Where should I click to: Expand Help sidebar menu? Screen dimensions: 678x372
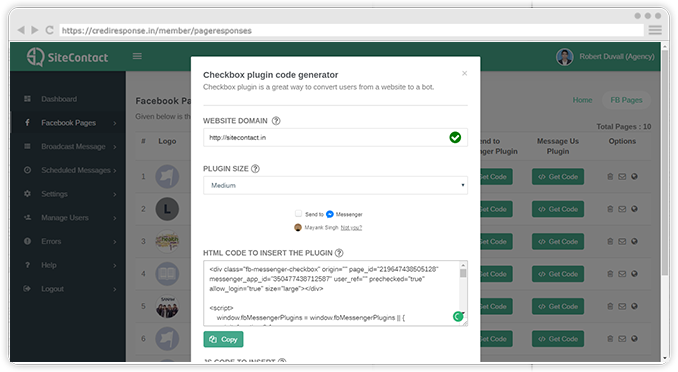click(115, 266)
